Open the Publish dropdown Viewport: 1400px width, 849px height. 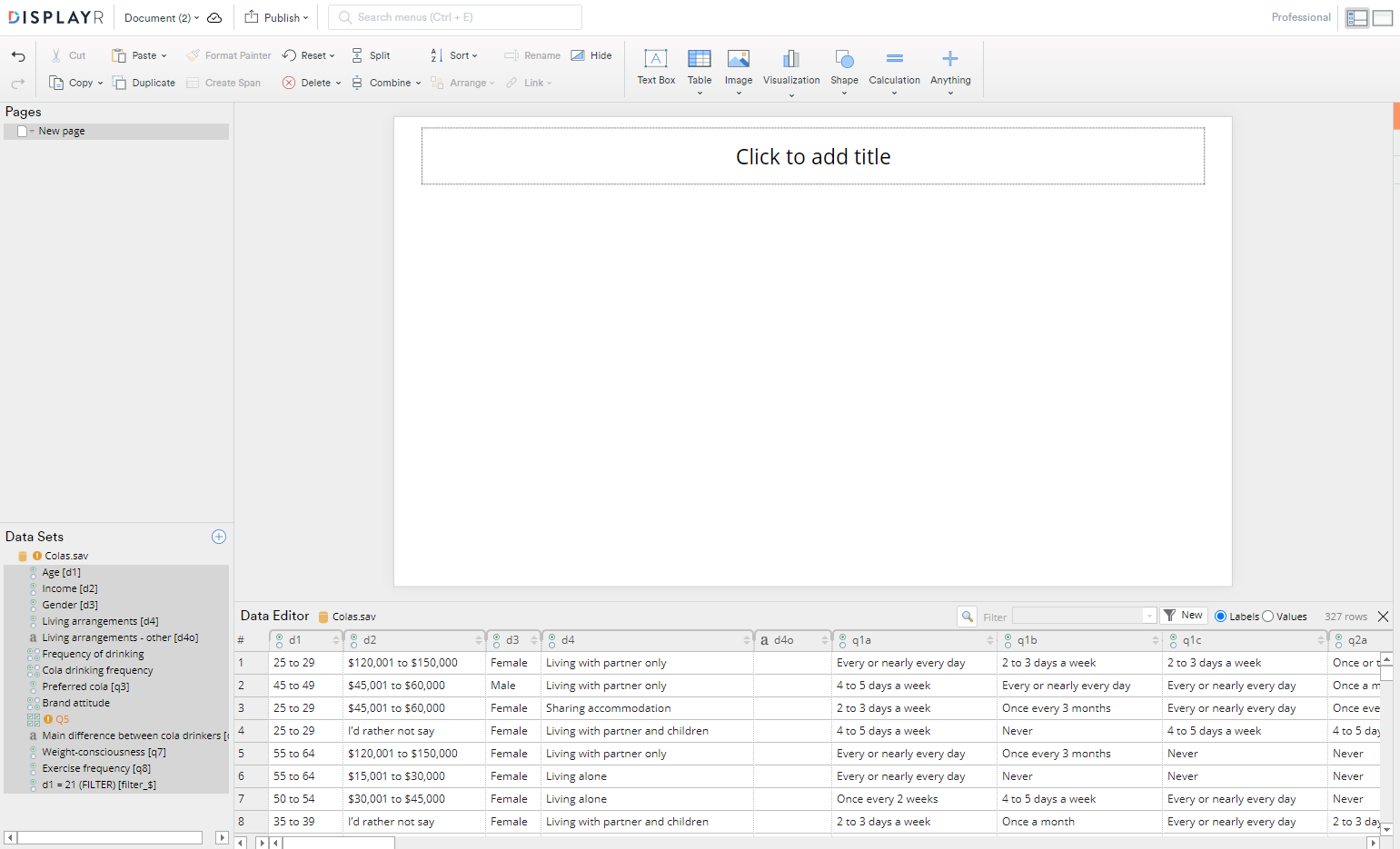[x=276, y=17]
